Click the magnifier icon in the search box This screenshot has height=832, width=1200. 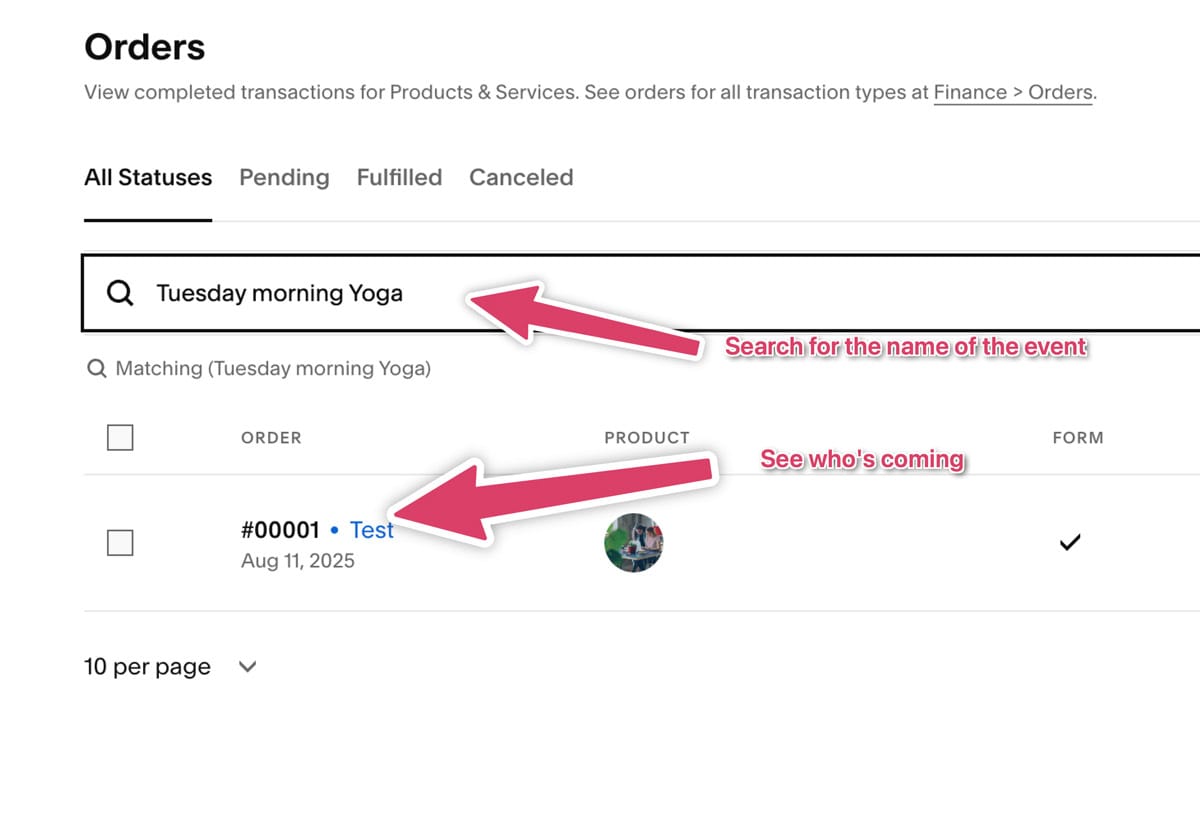pyautogui.click(x=120, y=294)
